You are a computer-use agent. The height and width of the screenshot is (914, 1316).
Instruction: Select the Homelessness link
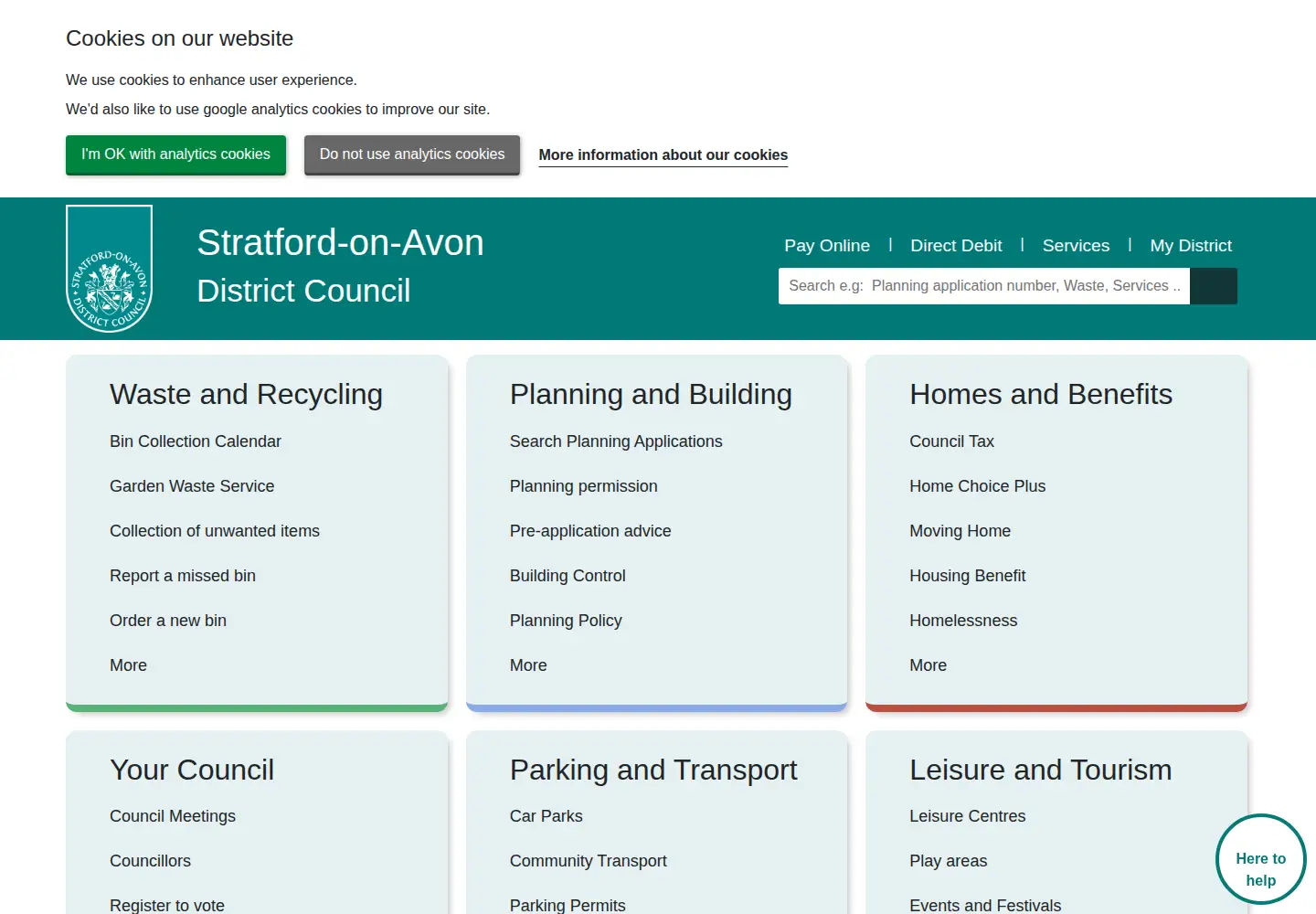click(x=963, y=621)
